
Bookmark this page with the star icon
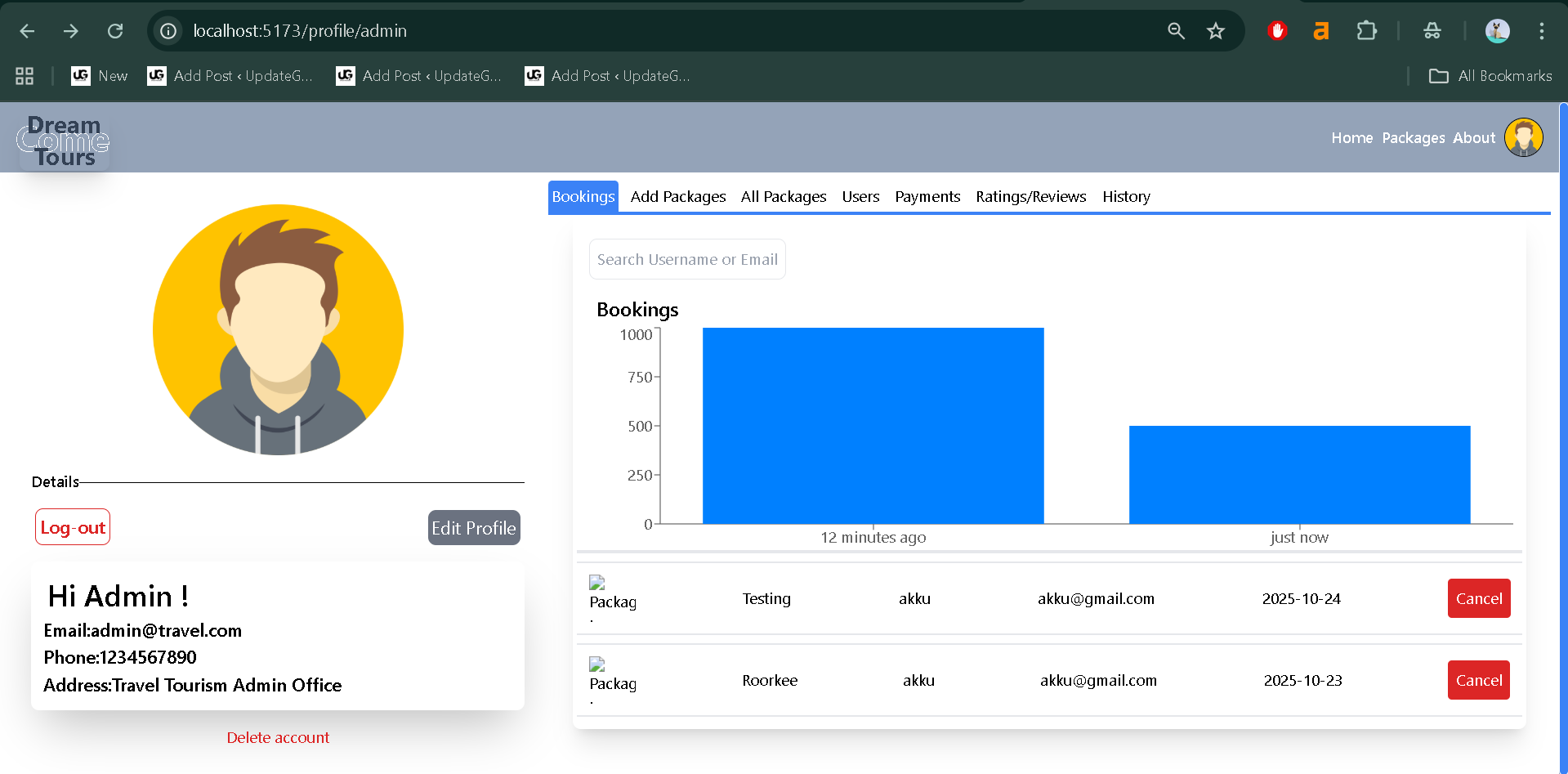[x=1215, y=31]
